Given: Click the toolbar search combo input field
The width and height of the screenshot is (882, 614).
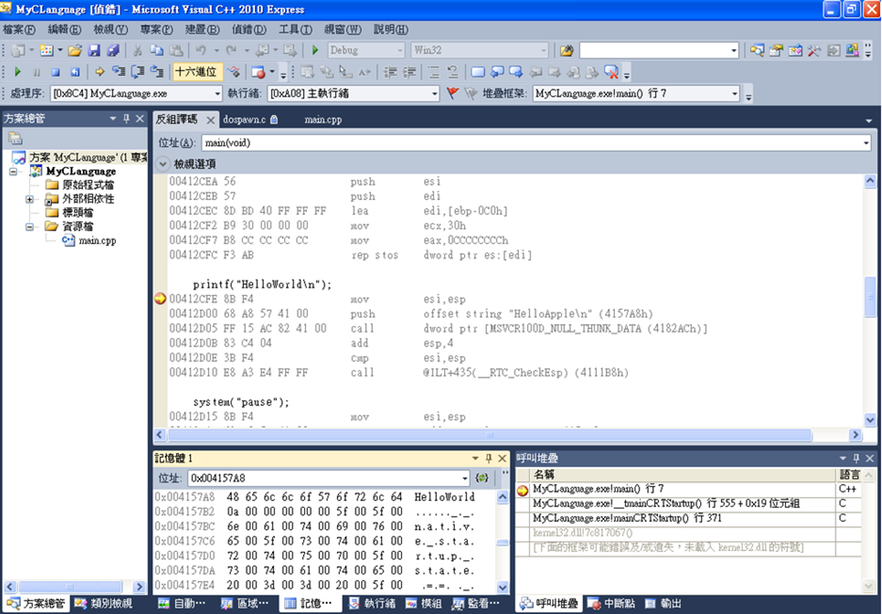Looking at the screenshot, I should pos(655,51).
